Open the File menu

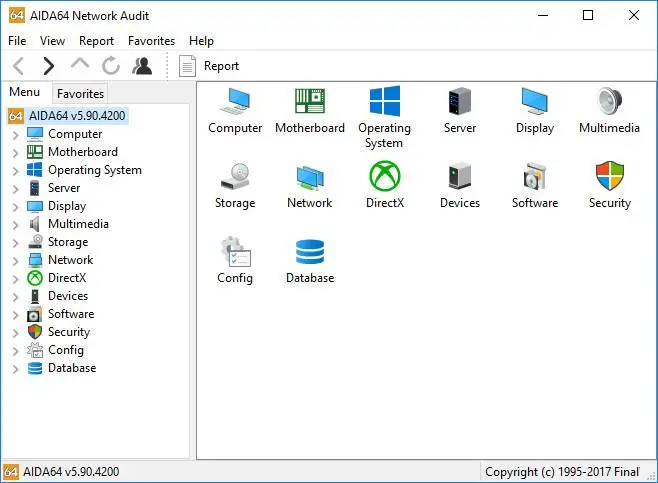pyautogui.click(x=17, y=41)
